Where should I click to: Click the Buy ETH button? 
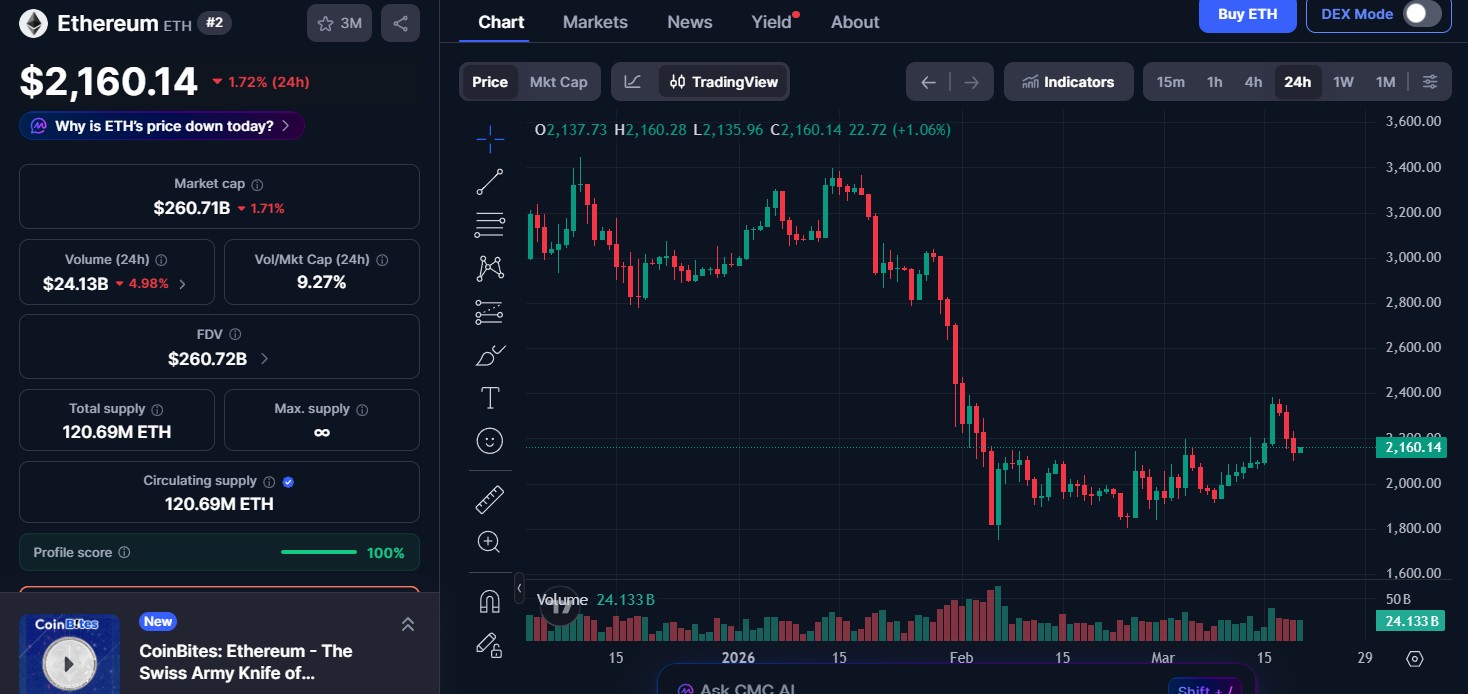[x=1247, y=14]
